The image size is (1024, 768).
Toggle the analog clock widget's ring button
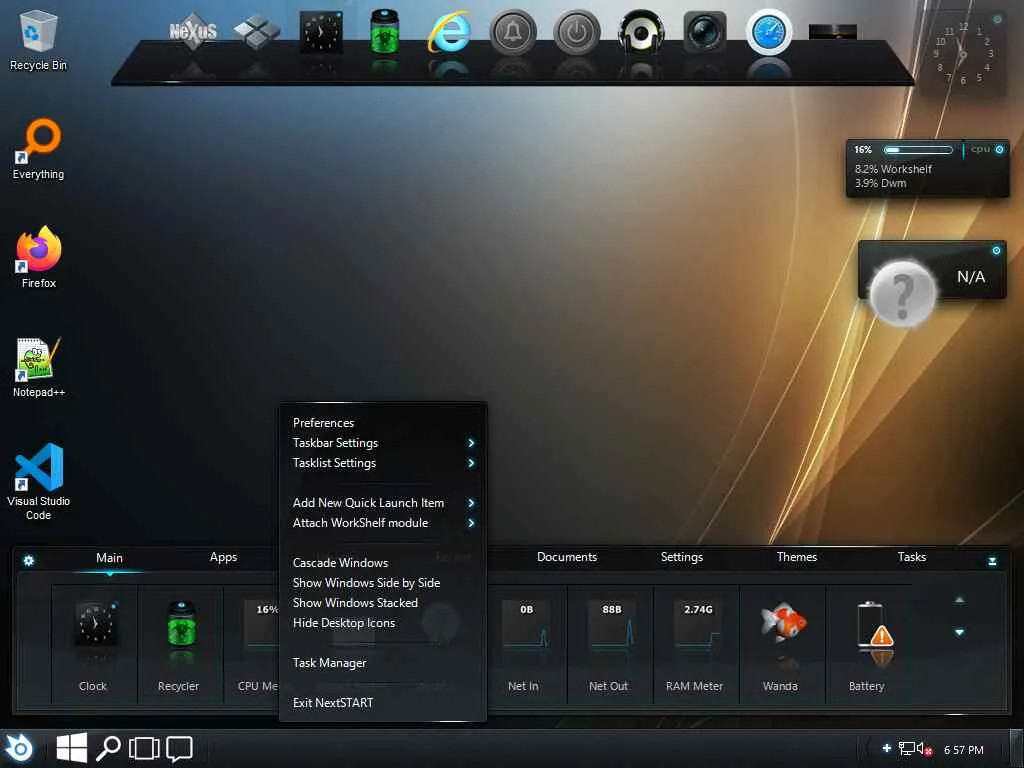[997, 20]
